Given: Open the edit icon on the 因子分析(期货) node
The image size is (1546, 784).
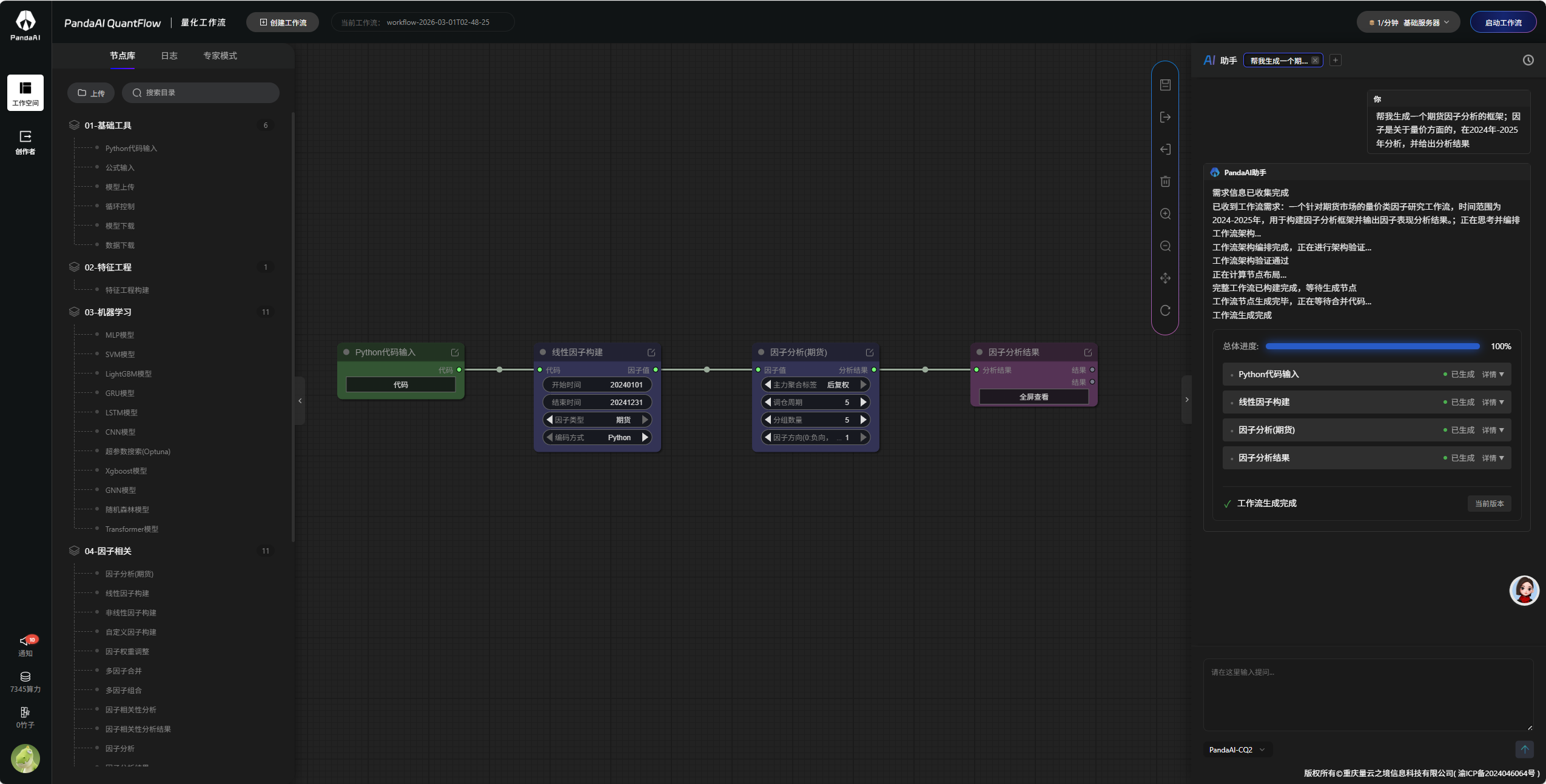Looking at the screenshot, I should pyautogui.click(x=870, y=352).
